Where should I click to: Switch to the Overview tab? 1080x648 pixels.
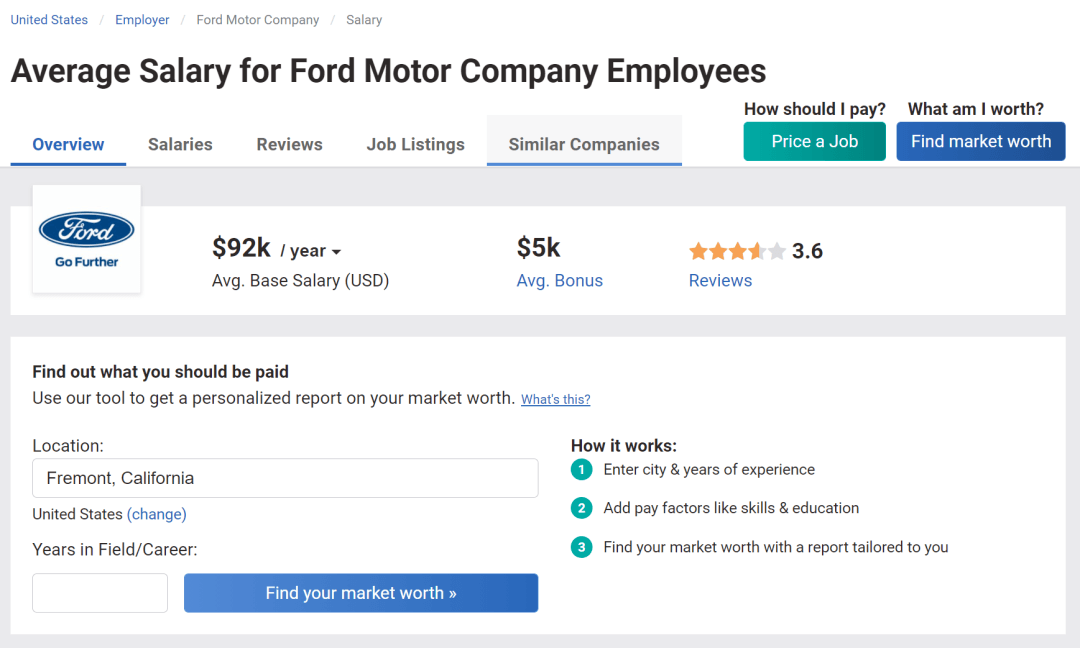68,144
